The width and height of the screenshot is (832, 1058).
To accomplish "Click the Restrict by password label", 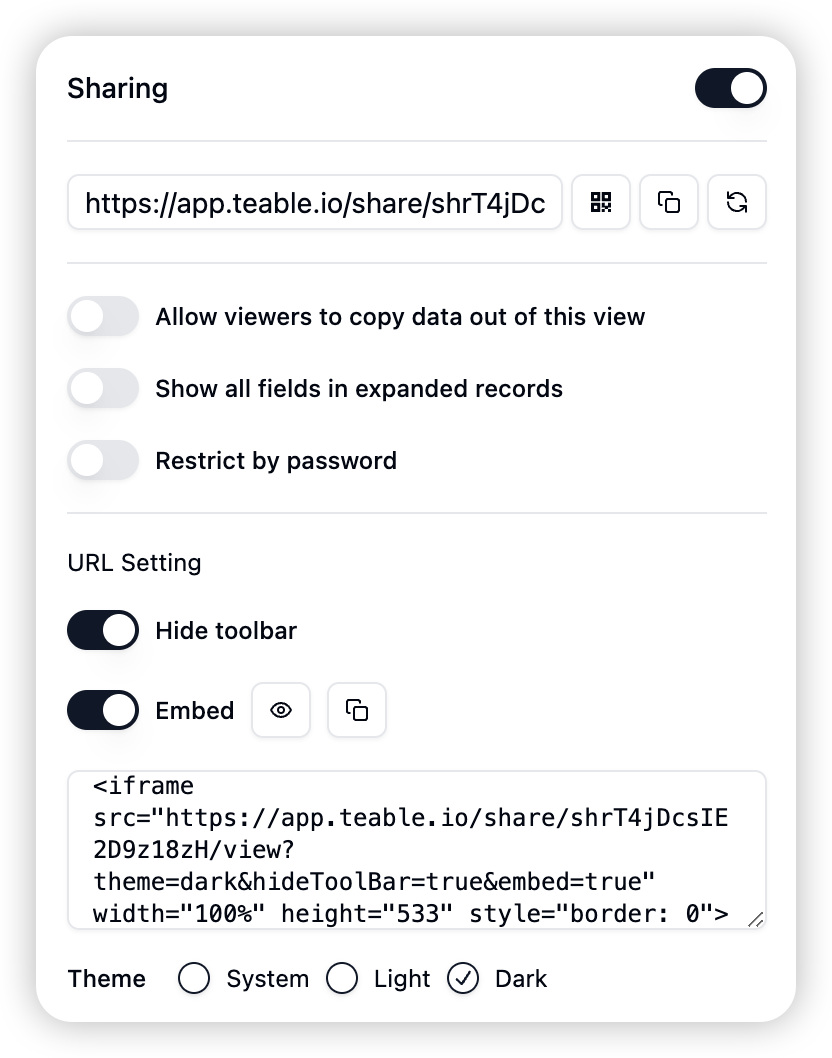I will [x=276, y=460].
